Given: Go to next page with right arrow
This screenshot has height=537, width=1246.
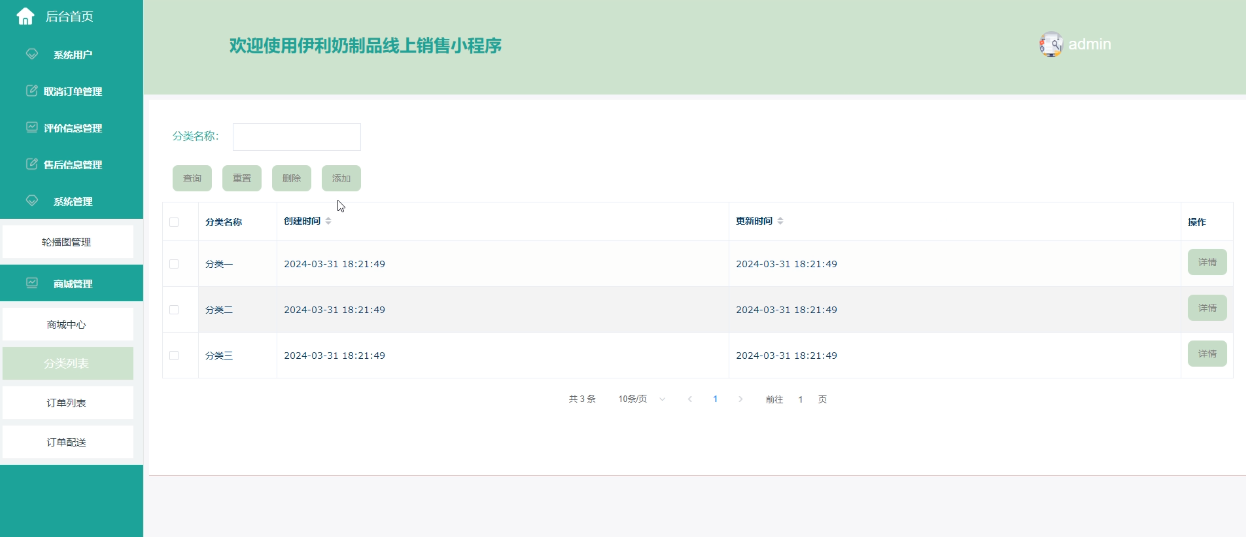Looking at the screenshot, I should coord(740,399).
